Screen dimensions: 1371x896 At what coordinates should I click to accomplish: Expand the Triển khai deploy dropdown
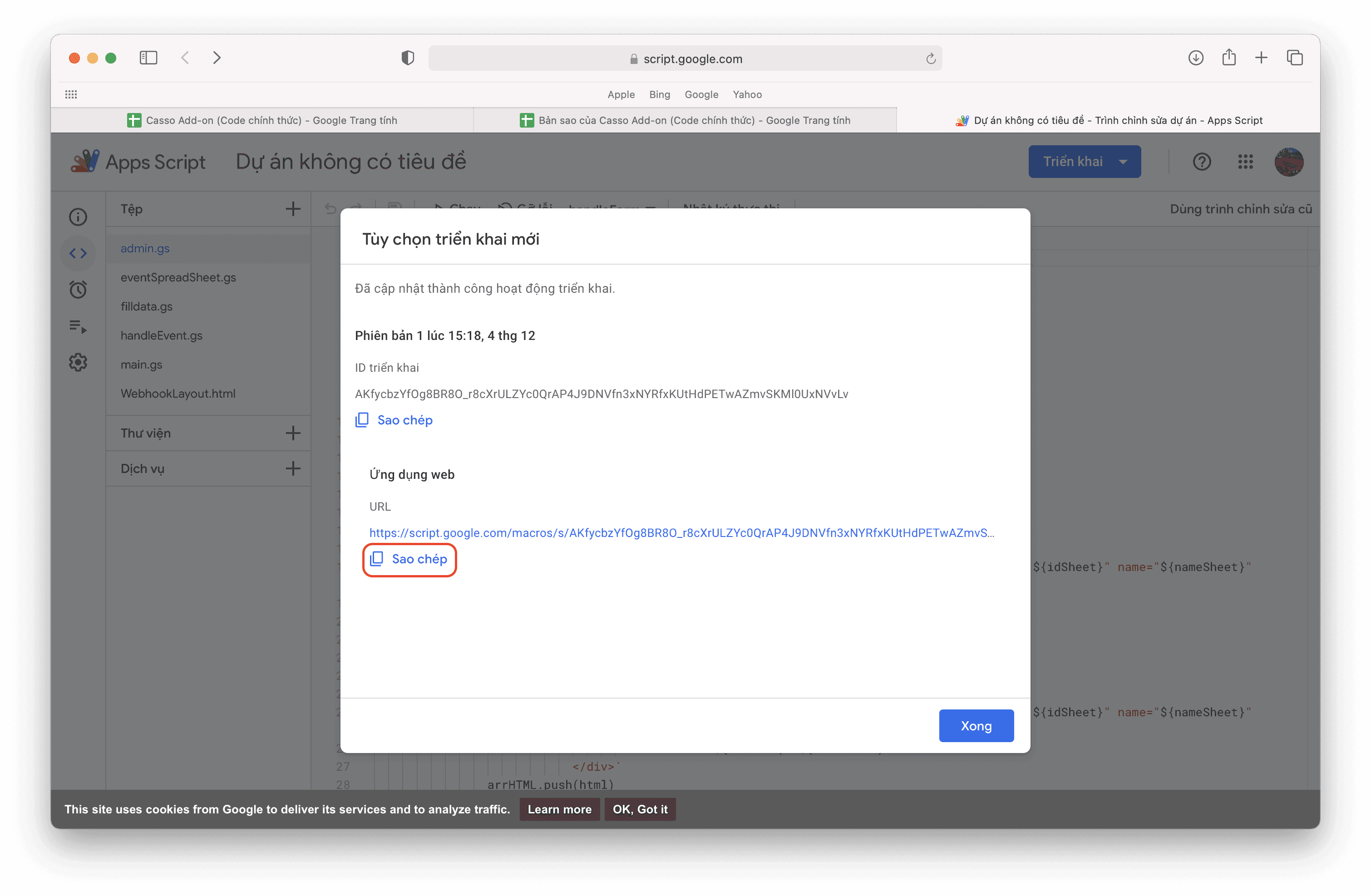coord(1123,162)
